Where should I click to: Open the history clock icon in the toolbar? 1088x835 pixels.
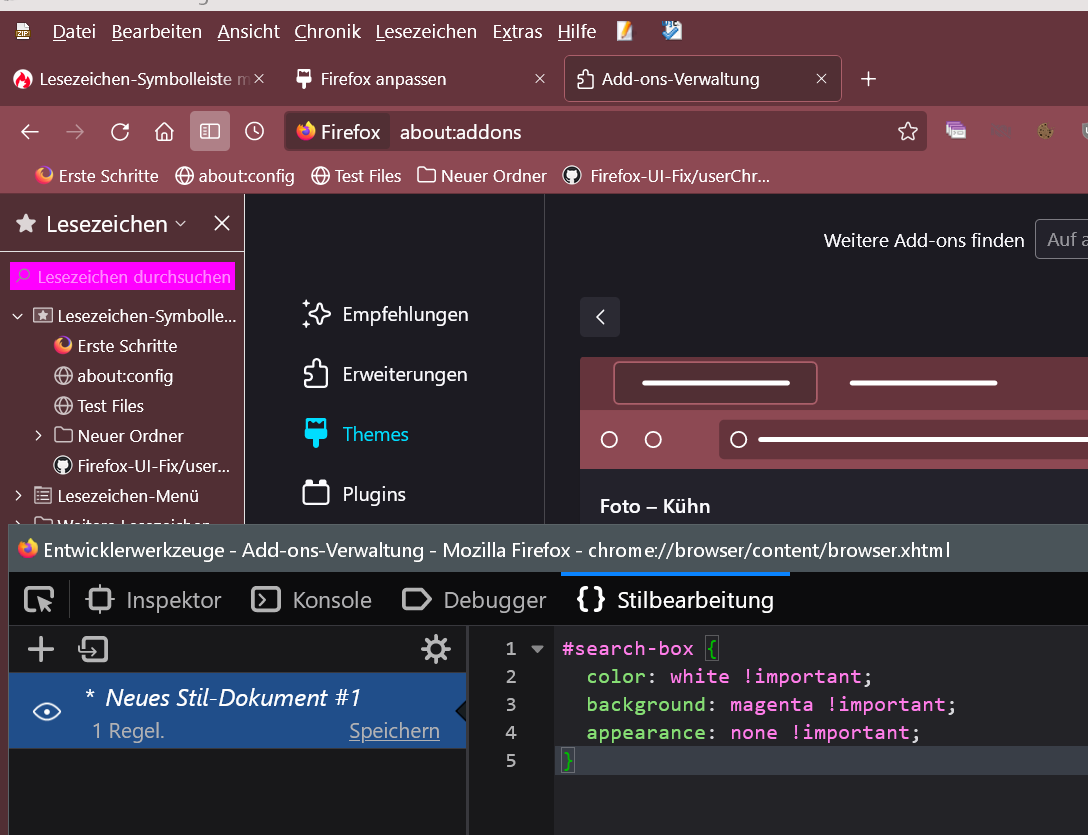coord(255,131)
